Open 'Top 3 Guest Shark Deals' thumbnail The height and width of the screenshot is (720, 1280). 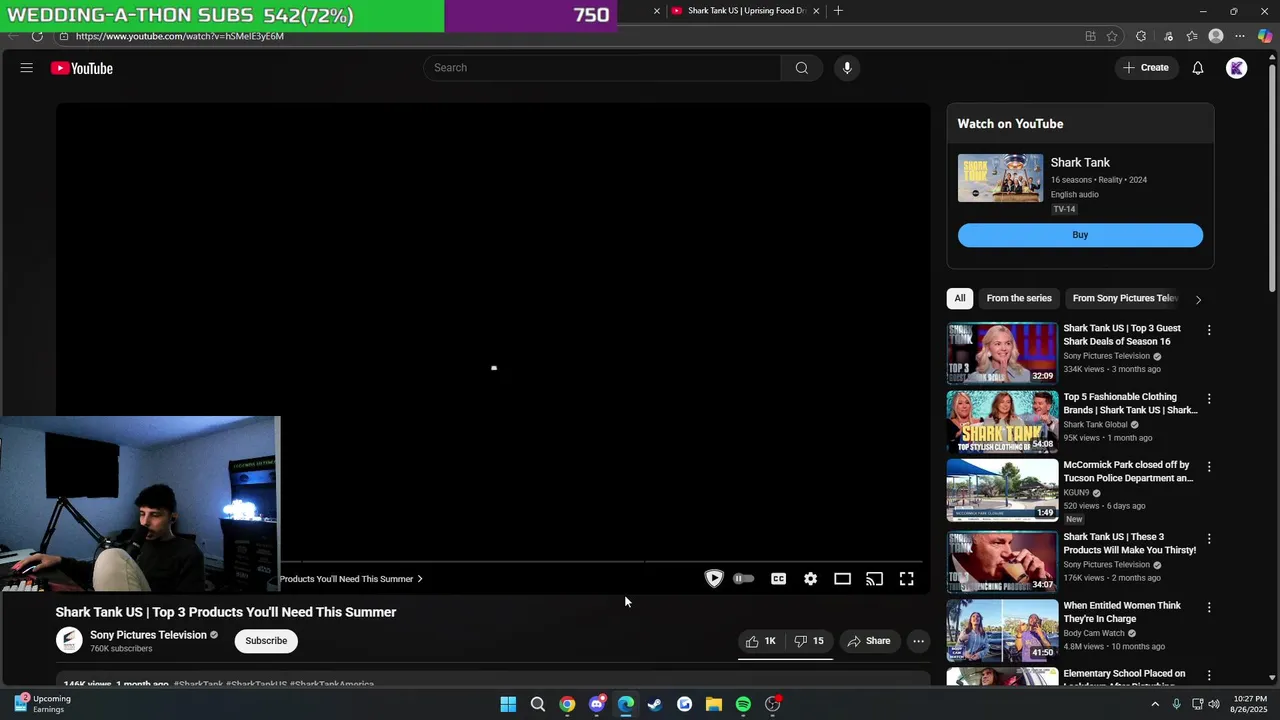[x=1002, y=353]
